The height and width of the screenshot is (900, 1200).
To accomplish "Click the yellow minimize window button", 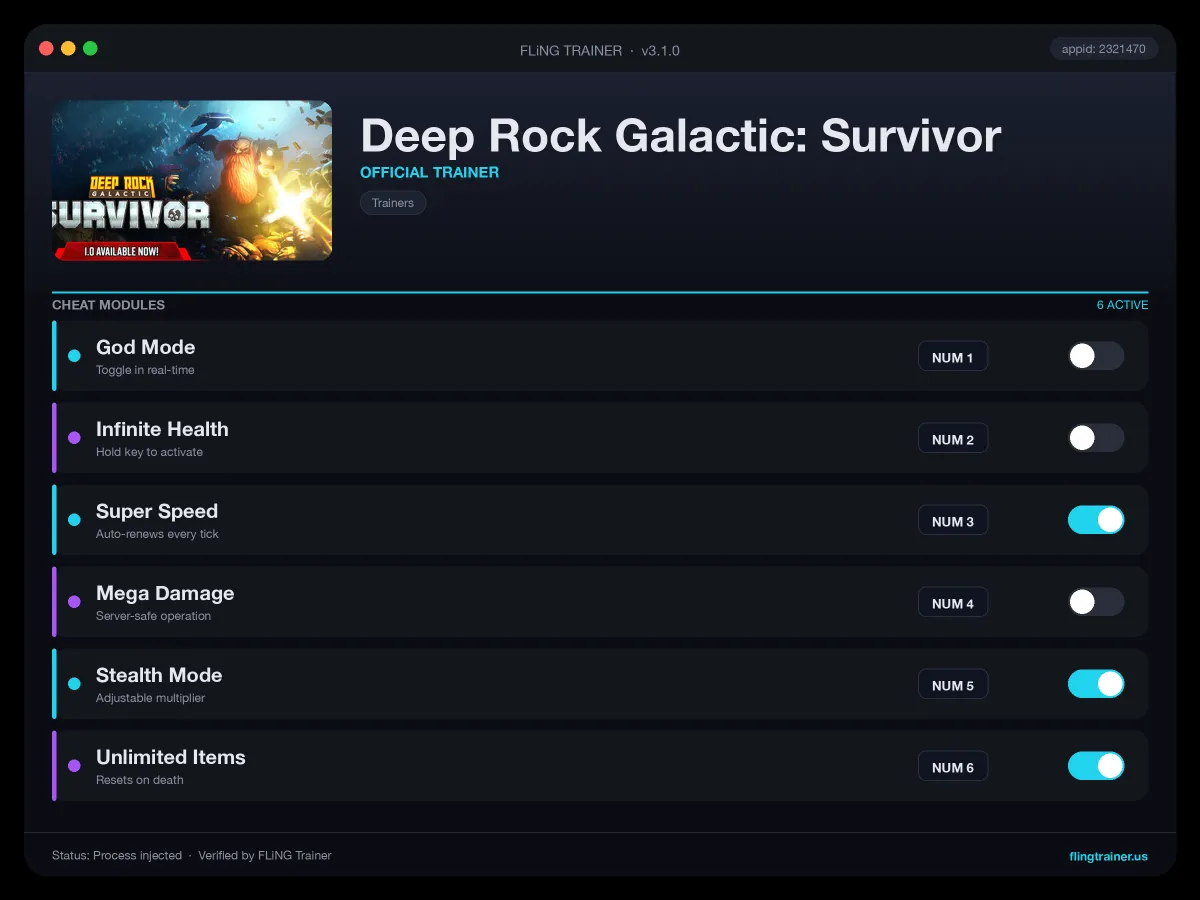I will click(68, 48).
